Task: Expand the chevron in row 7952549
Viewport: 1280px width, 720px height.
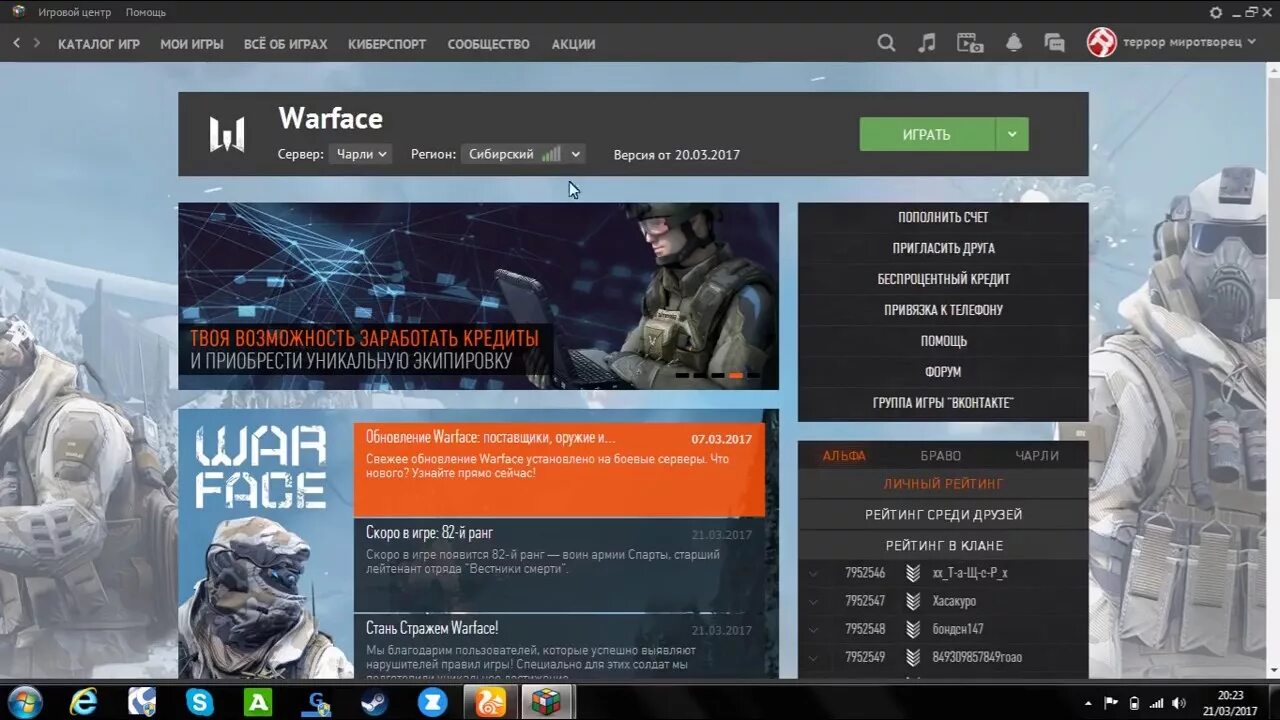Action: point(813,658)
